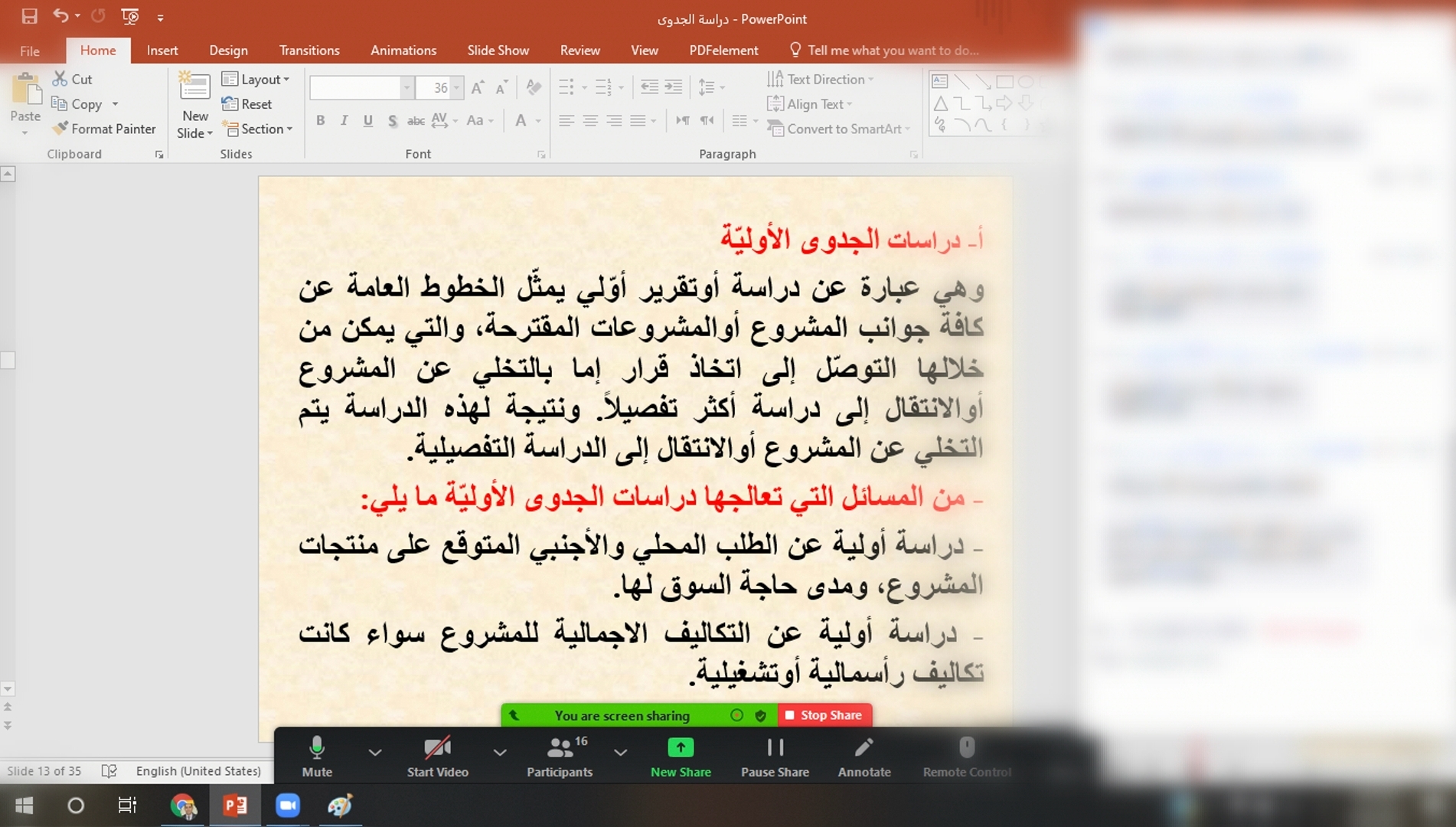Click the Clear All Formatting icon

(x=534, y=88)
